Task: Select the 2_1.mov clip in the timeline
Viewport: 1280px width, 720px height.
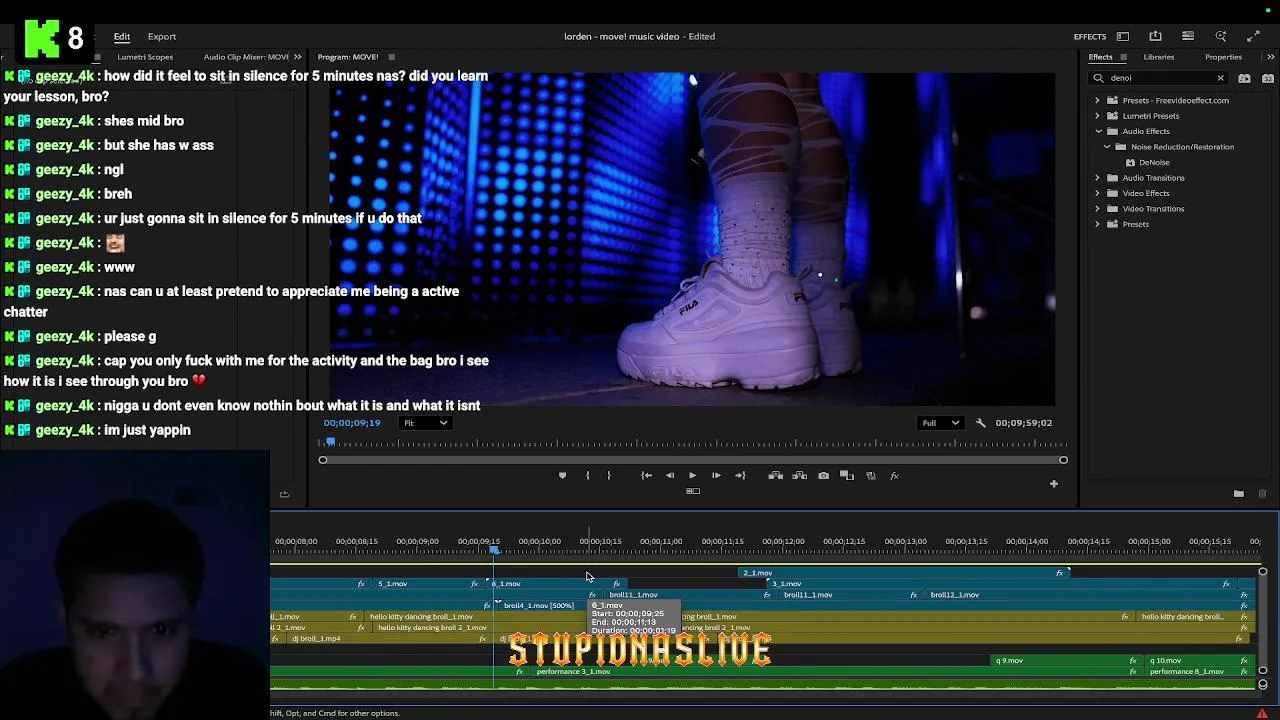Action: (x=903, y=573)
